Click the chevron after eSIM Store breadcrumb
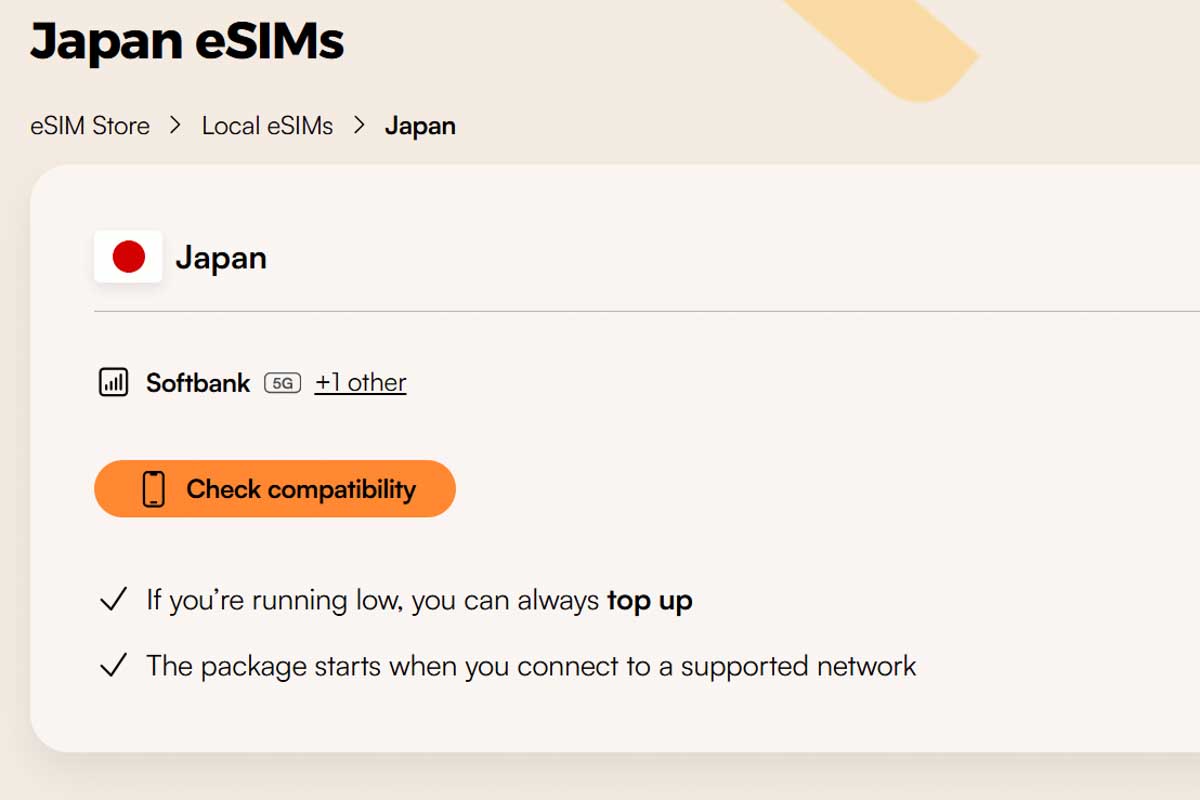This screenshot has height=800, width=1200. pyautogui.click(x=176, y=126)
